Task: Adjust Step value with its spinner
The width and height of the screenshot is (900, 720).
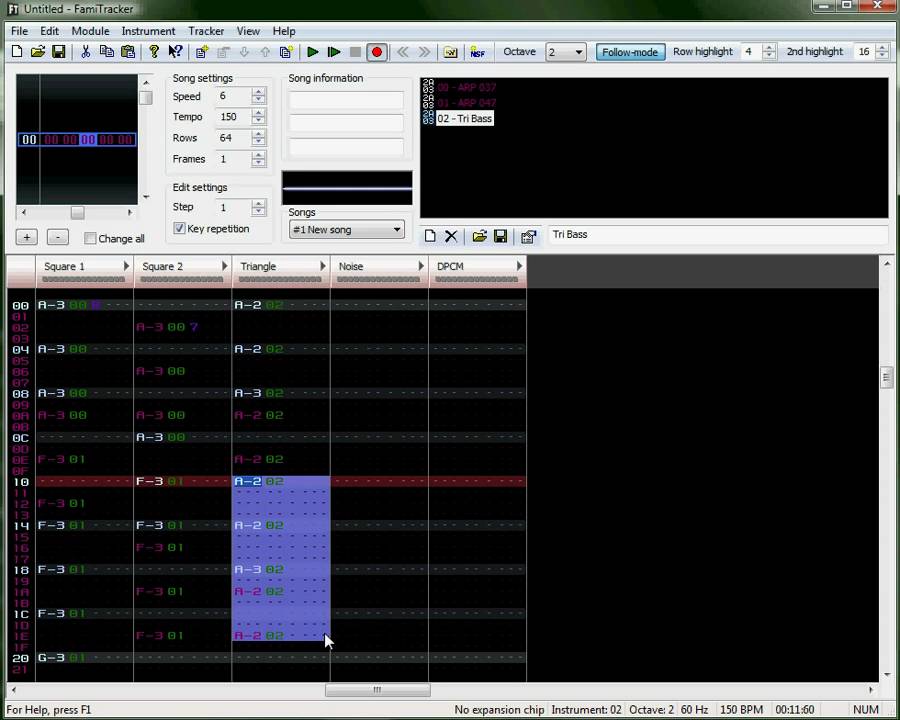Action: click(259, 207)
